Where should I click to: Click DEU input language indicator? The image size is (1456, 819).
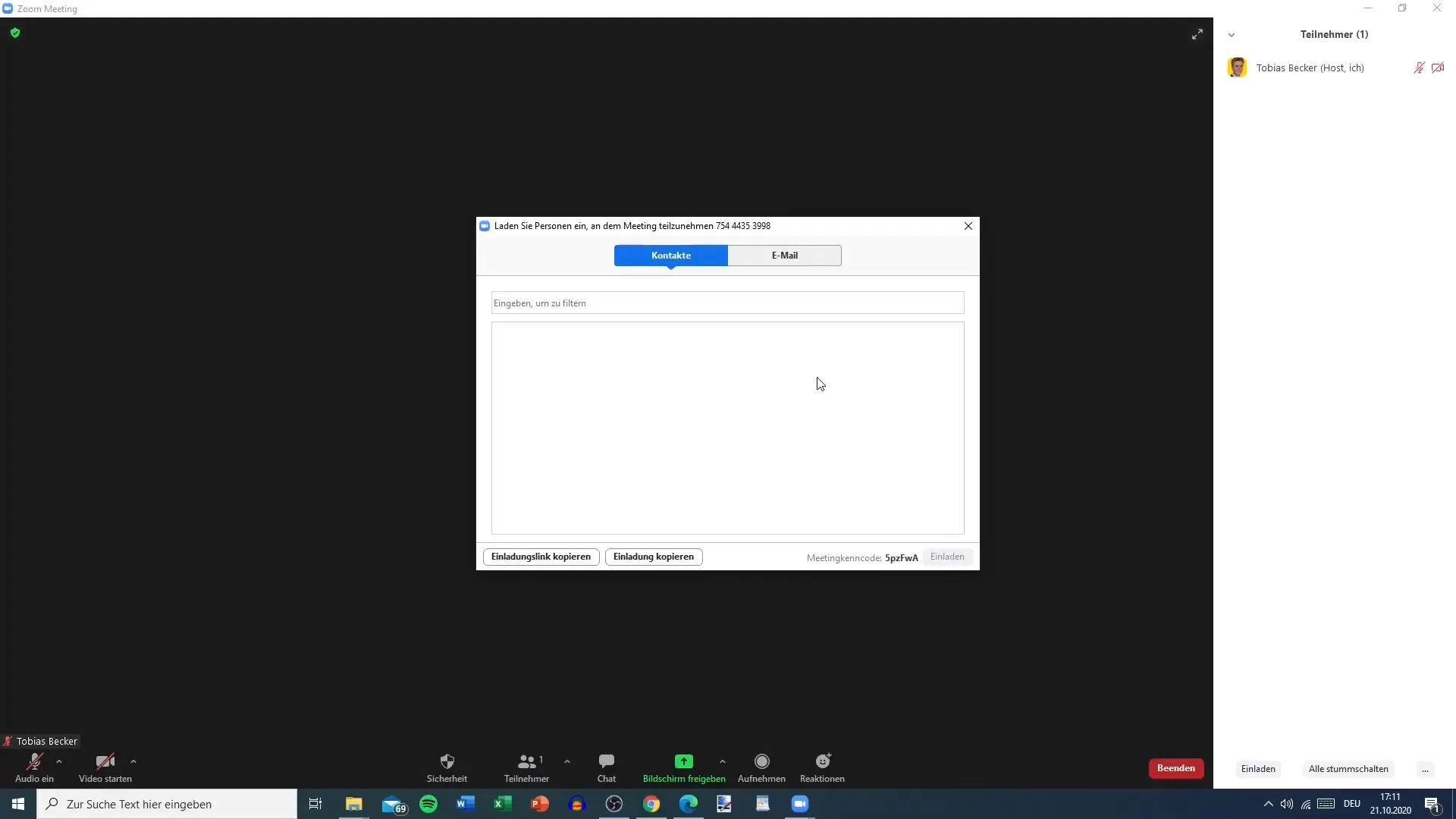[1352, 804]
